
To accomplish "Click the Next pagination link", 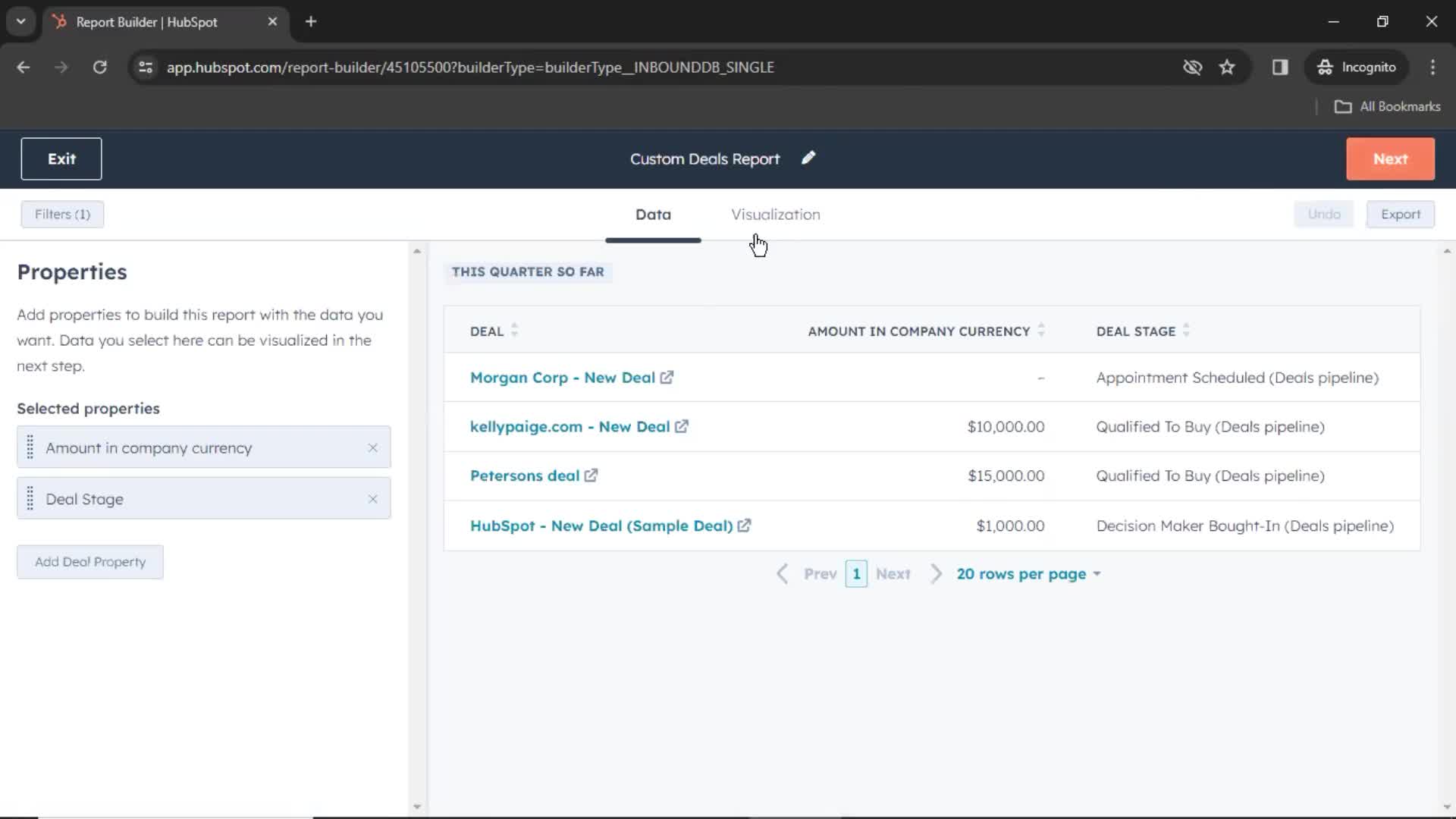I will [x=893, y=574].
